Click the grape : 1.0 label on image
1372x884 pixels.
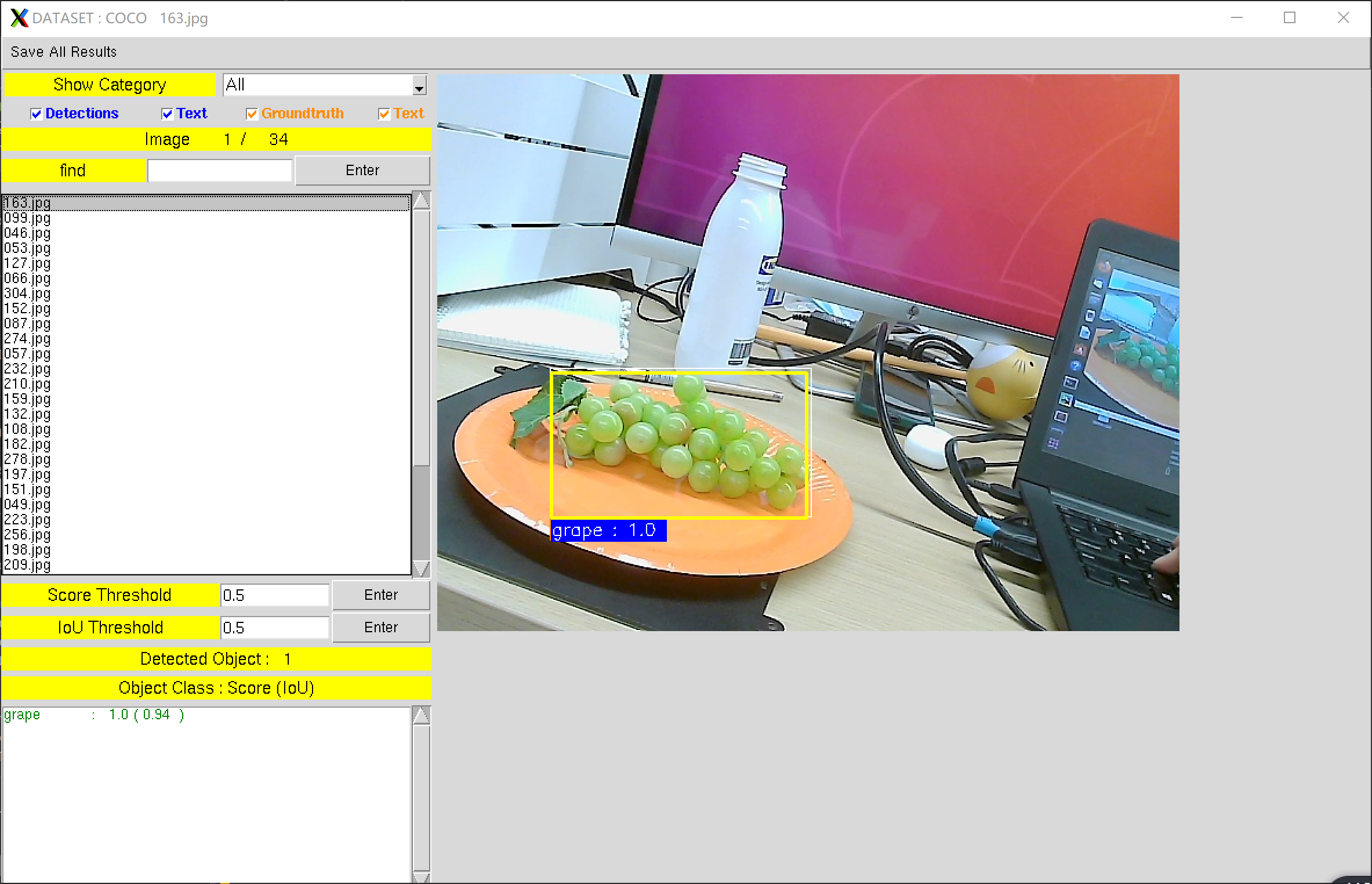(x=608, y=530)
